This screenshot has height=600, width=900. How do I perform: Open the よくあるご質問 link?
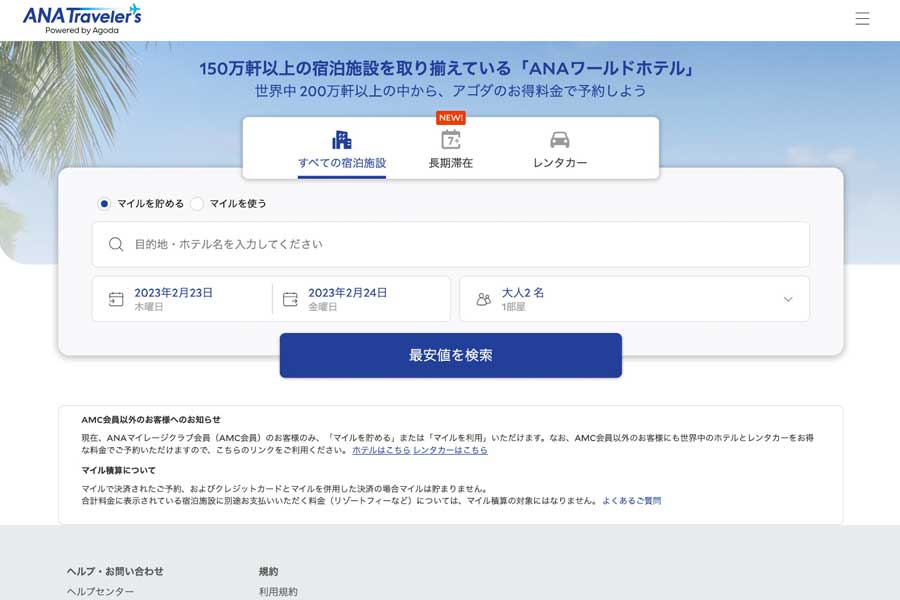coord(631,501)
